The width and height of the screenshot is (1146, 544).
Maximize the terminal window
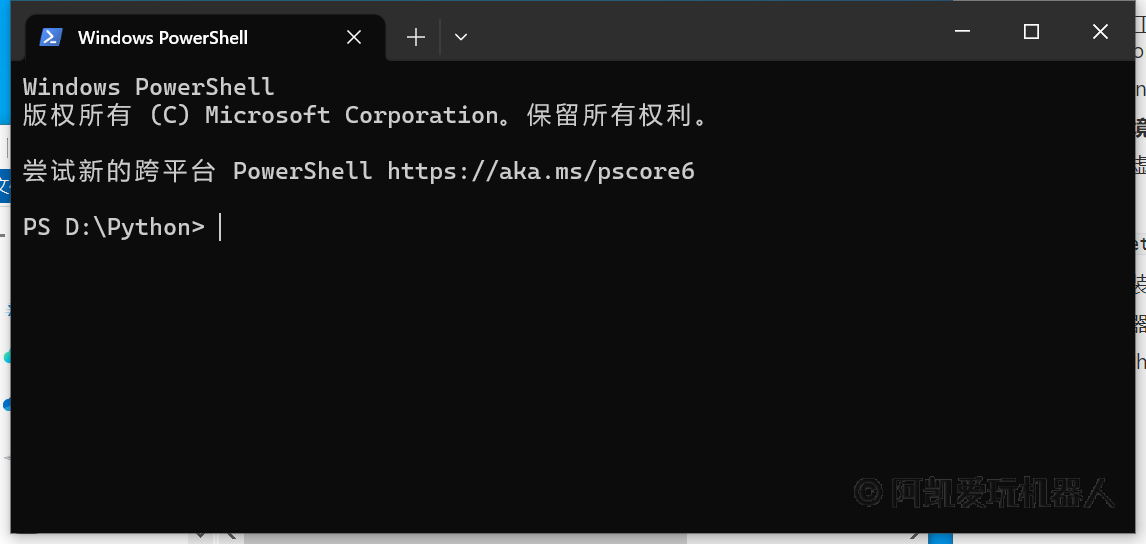coord(1031,31)
